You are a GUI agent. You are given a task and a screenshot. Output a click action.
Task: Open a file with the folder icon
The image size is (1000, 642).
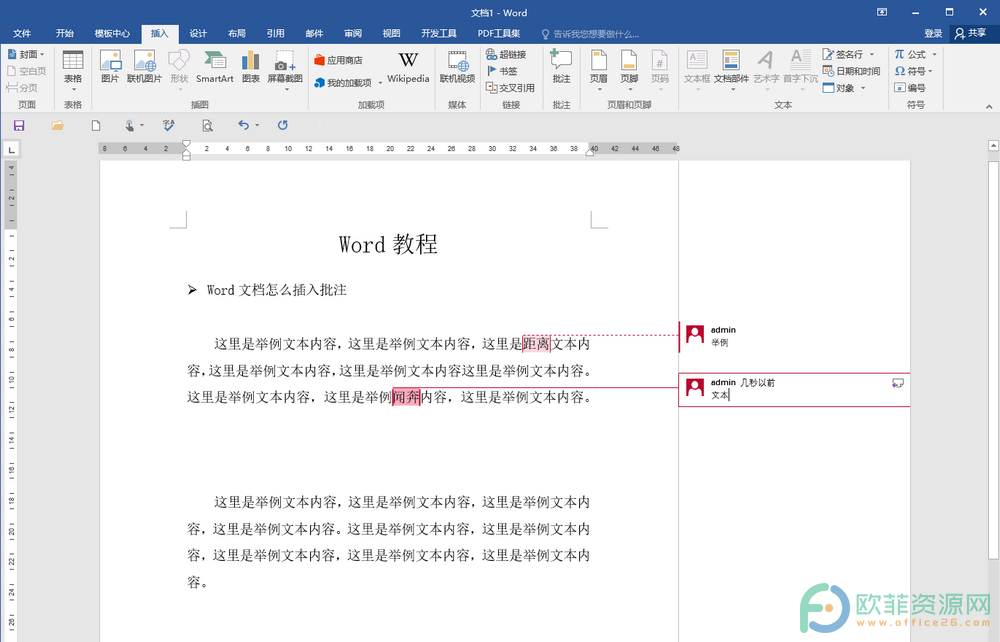point(57,126)
